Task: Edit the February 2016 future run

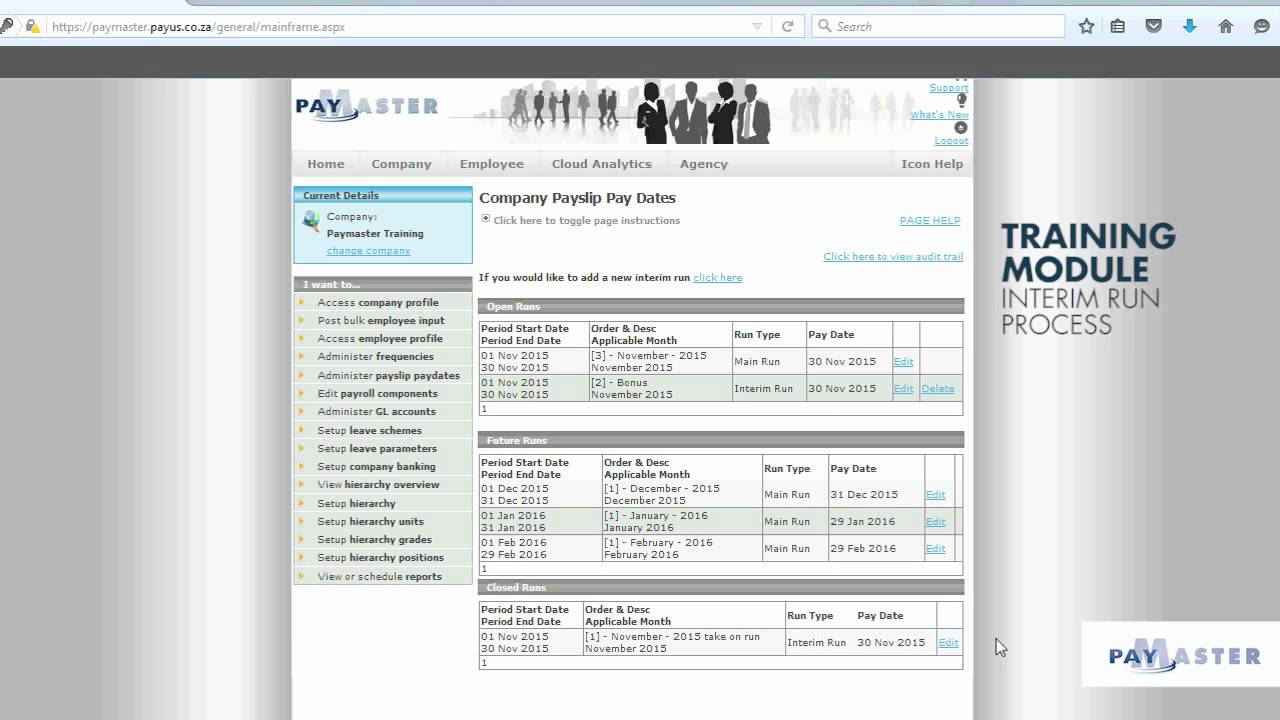Action: [x=935, y=549]
